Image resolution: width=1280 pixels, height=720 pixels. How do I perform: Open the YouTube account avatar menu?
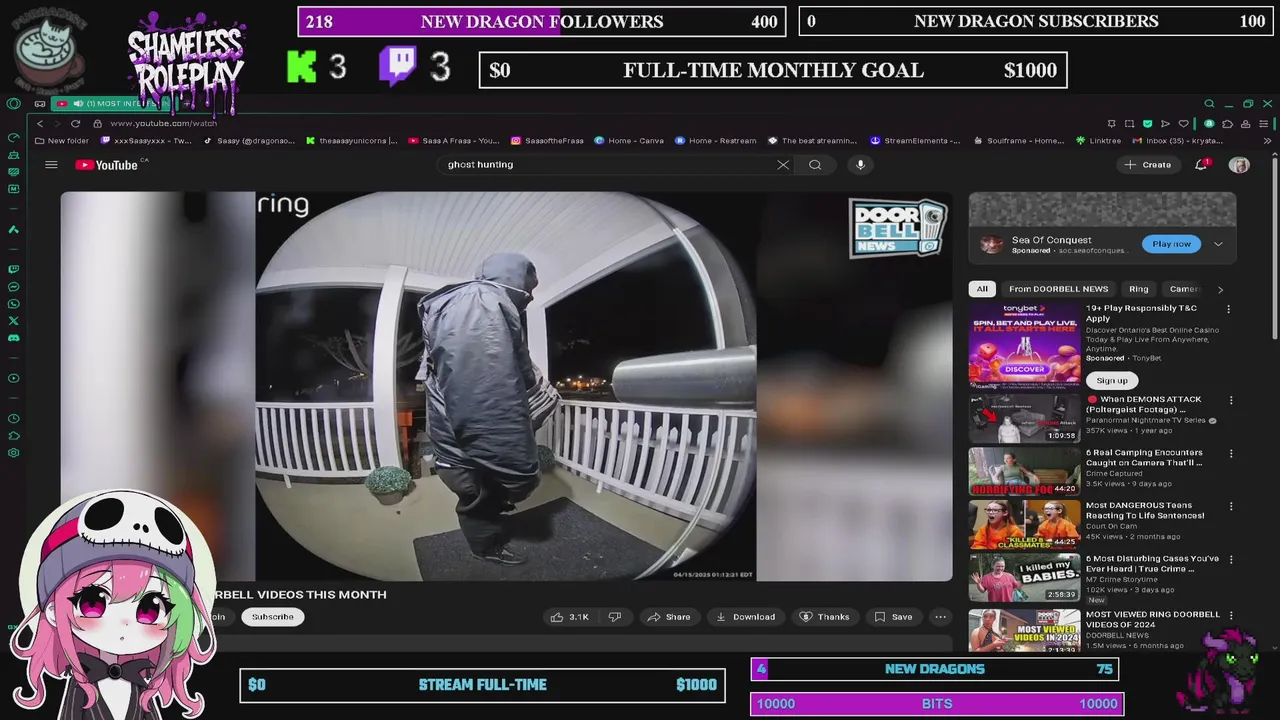(x=1239, y=165)
